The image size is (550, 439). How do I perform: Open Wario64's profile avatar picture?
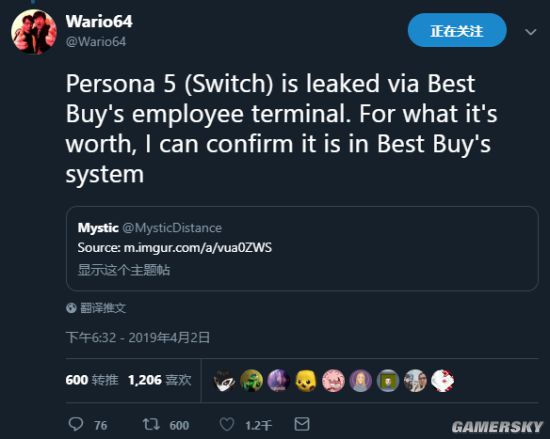click(34, 32)
